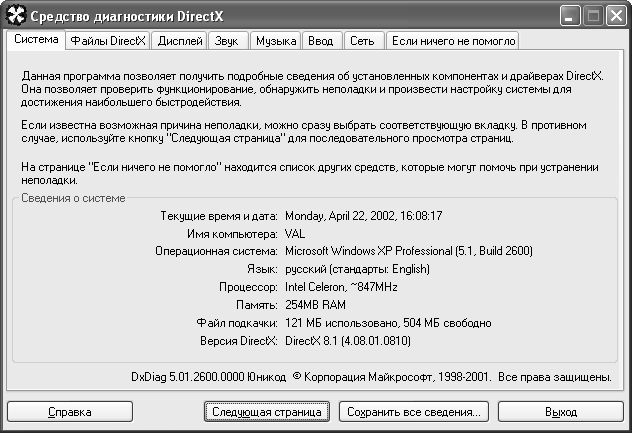Click the Версия DirectX label

[x=239, y=341]
